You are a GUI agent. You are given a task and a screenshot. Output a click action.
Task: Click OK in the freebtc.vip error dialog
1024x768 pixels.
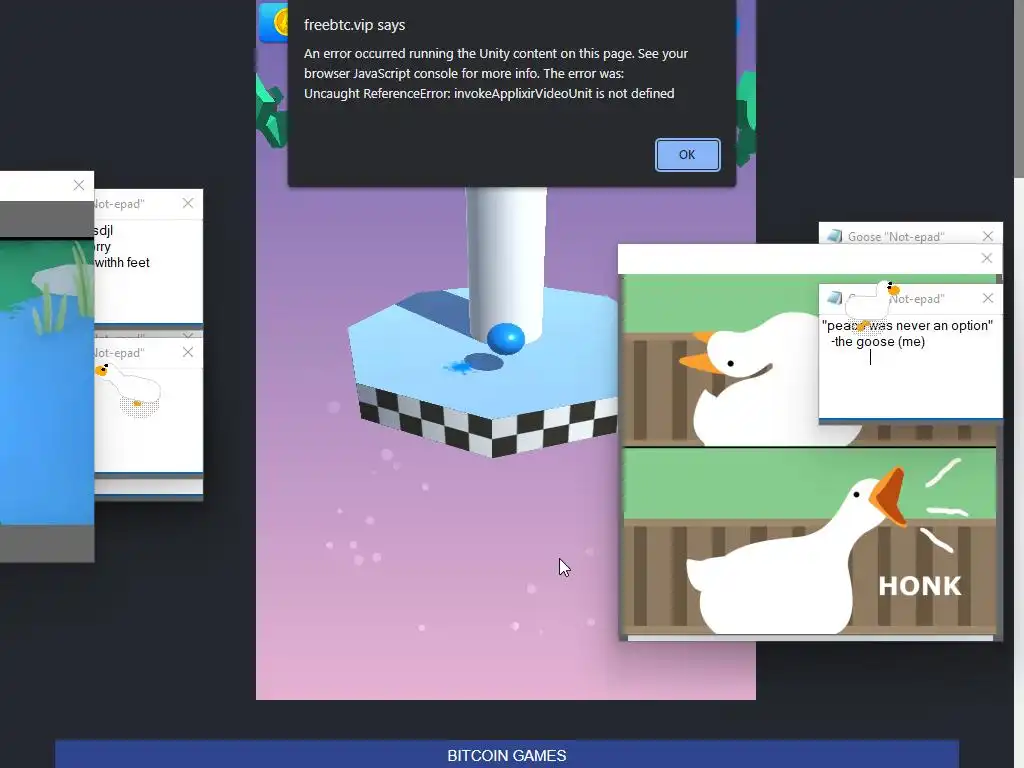tap(687, 155)
